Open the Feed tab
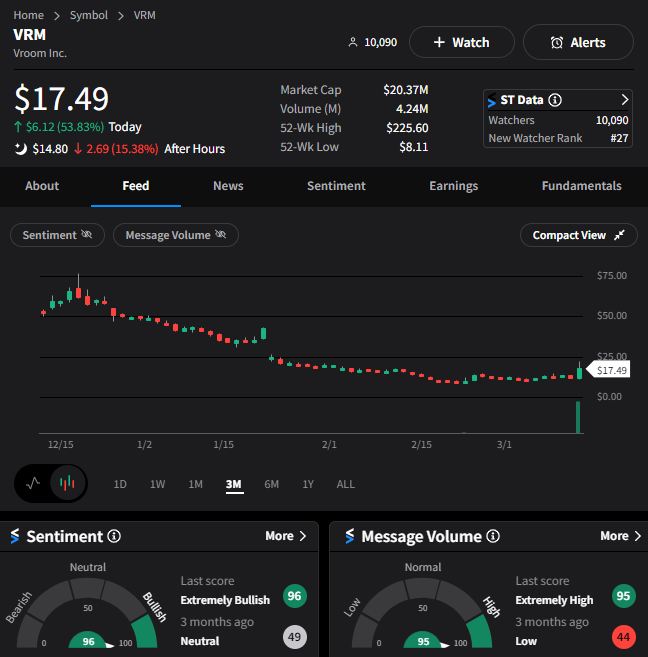 click(x=136, y=186)
